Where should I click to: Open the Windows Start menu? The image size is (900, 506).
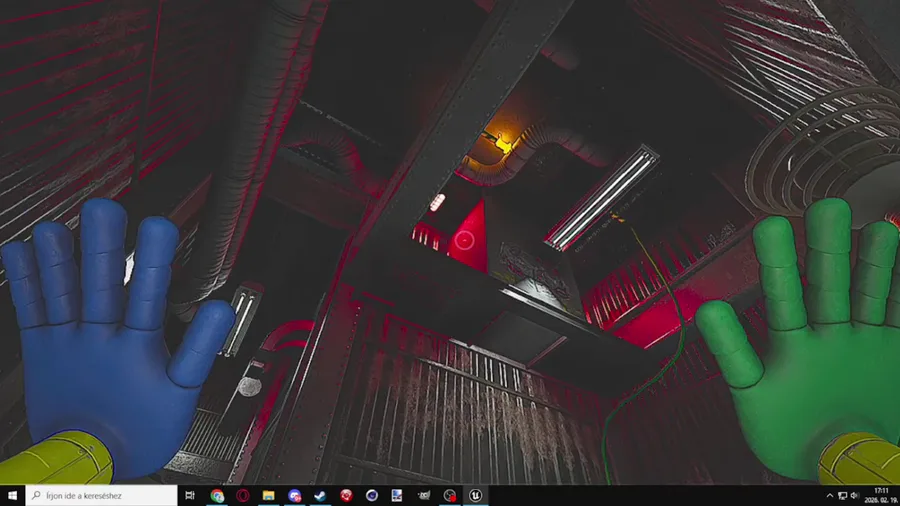pyautogui.click(x=12, y=495)
